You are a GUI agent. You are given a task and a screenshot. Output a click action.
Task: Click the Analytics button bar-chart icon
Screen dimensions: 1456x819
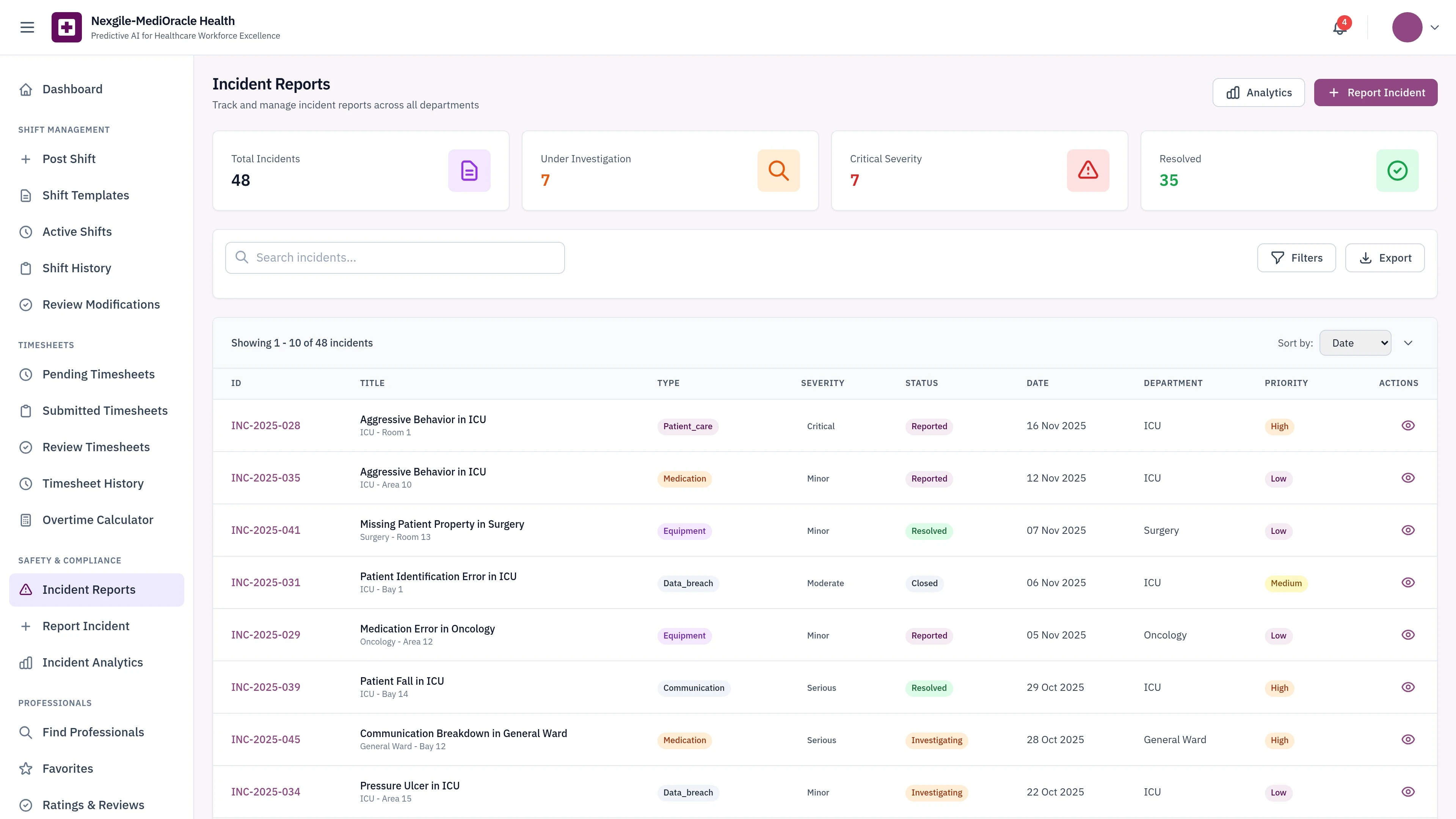1233,93
